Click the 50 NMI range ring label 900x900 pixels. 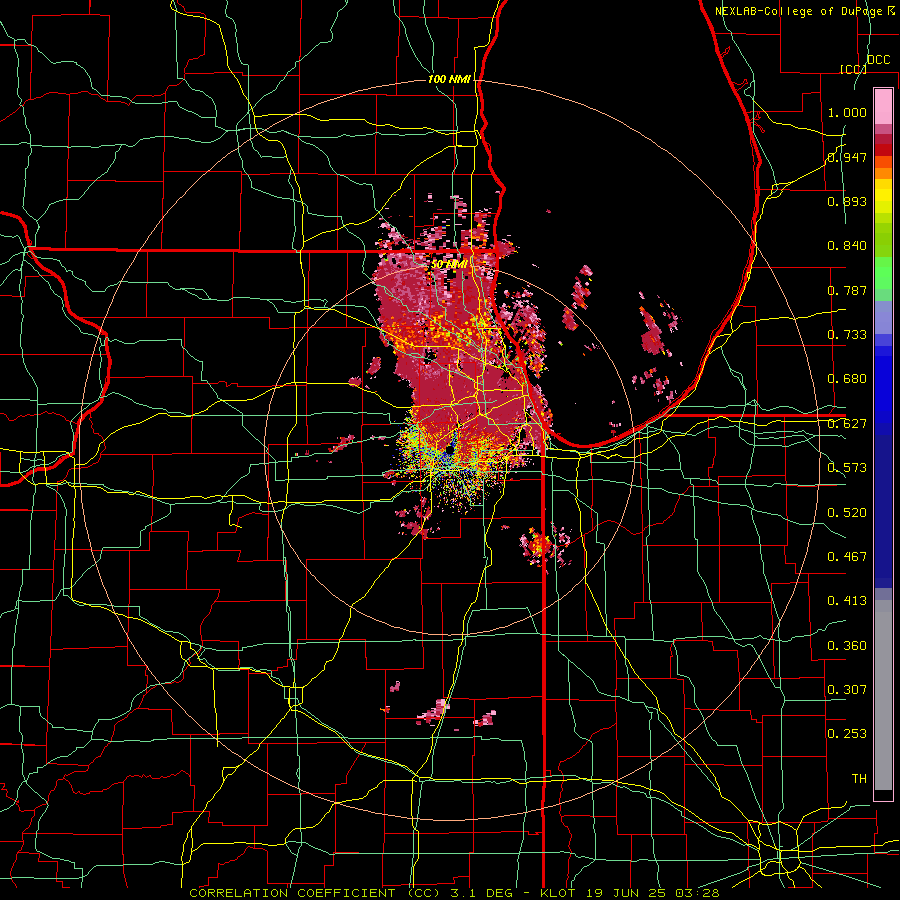tap(449, 265)
